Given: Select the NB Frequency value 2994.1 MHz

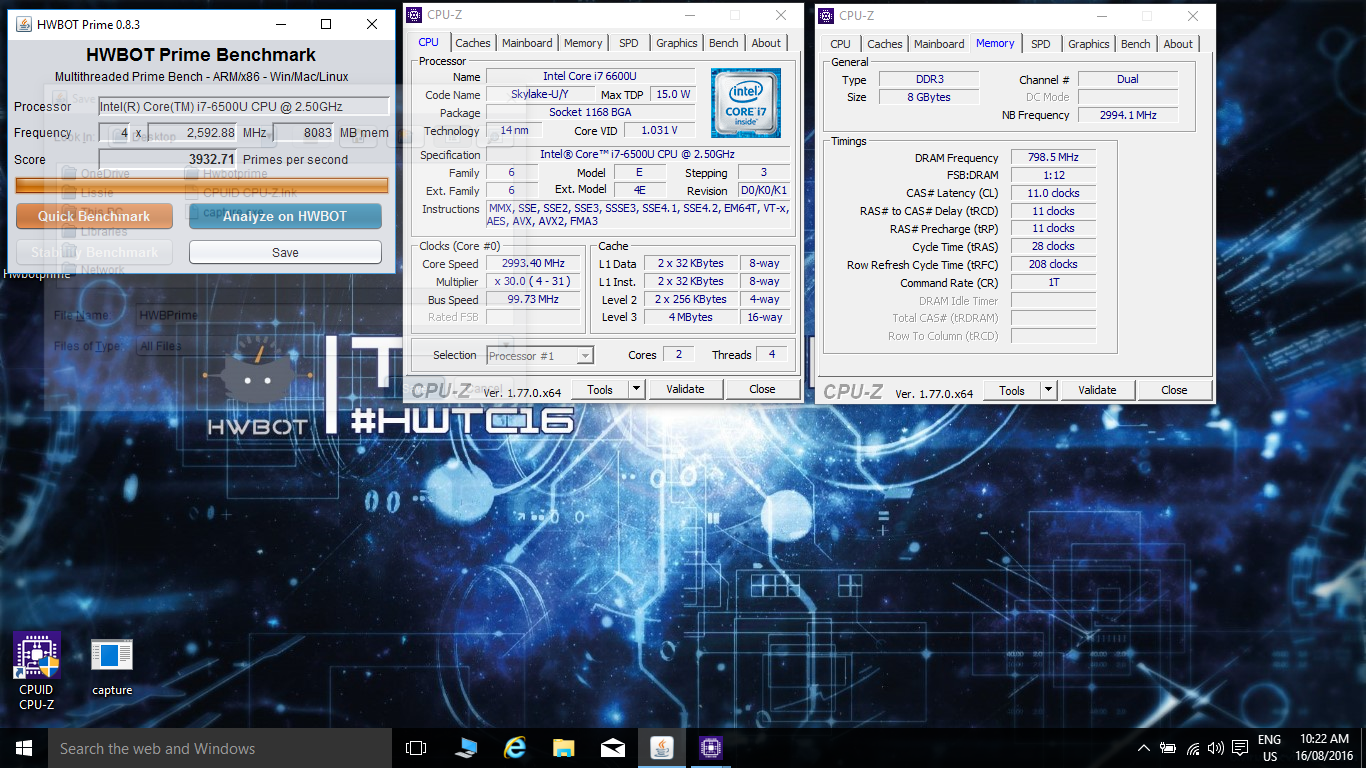Looking at the screenshot, I should [x=1128, y=116].
